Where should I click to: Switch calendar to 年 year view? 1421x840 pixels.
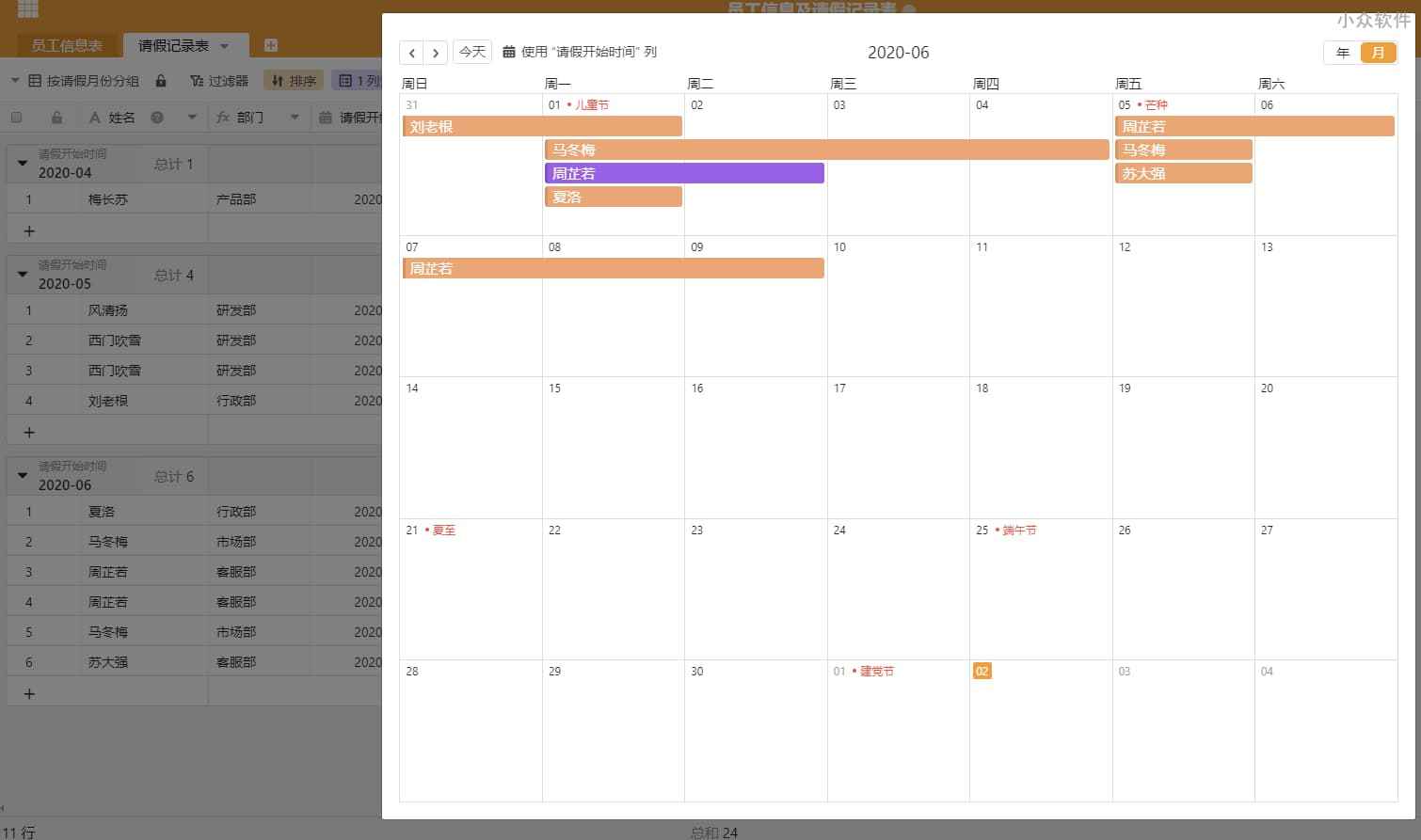click(x=1343, y=53)
